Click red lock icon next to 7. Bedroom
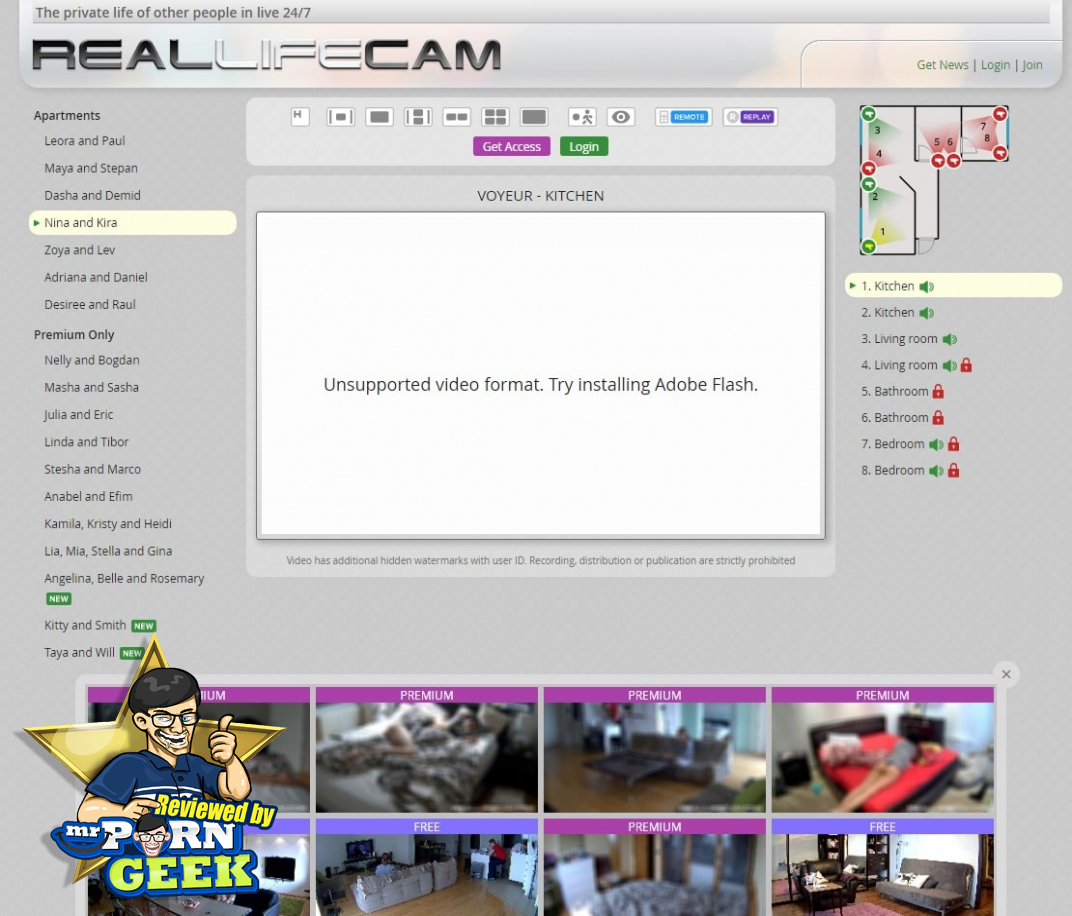Image resolution: width=1072 pixels, height=916 pixels. pos(954,444)
